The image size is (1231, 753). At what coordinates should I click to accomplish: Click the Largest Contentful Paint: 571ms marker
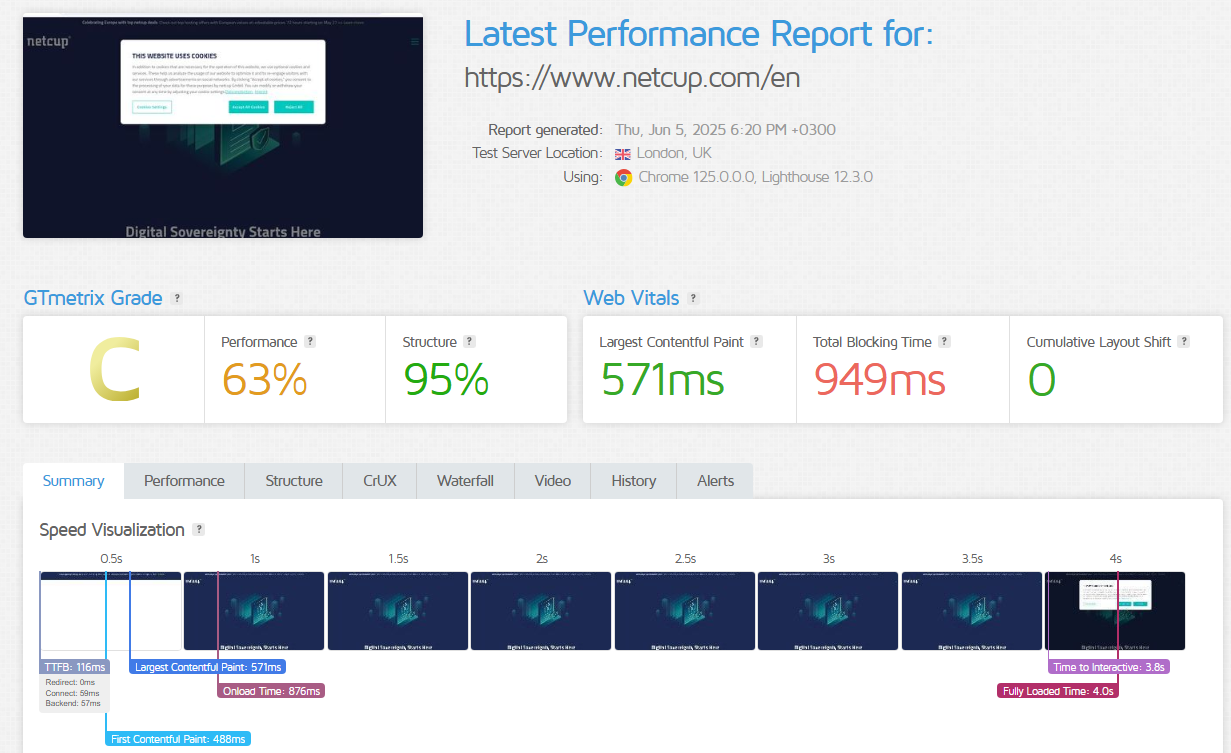208,667
